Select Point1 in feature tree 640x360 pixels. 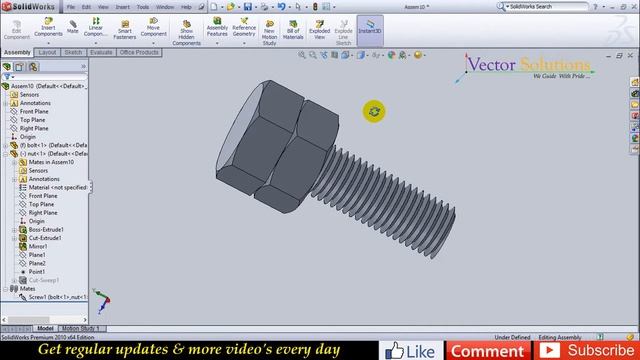pos(32,271)
